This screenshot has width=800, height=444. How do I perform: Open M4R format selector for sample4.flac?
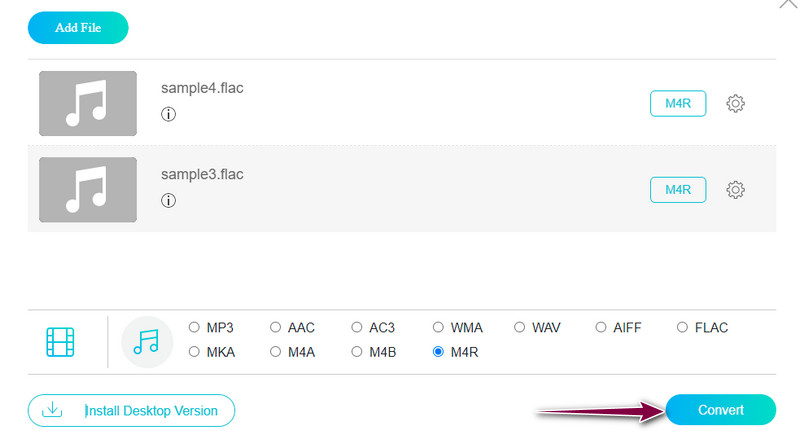(x=678, y=103)
